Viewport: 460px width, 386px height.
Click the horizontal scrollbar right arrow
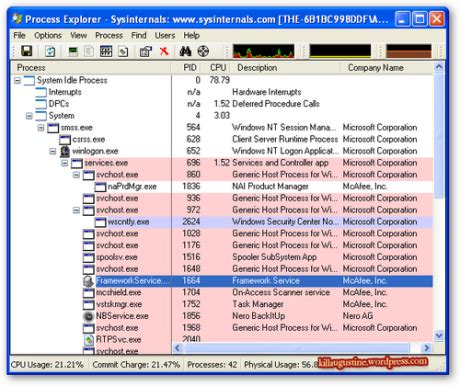click(x=426, y=348)
